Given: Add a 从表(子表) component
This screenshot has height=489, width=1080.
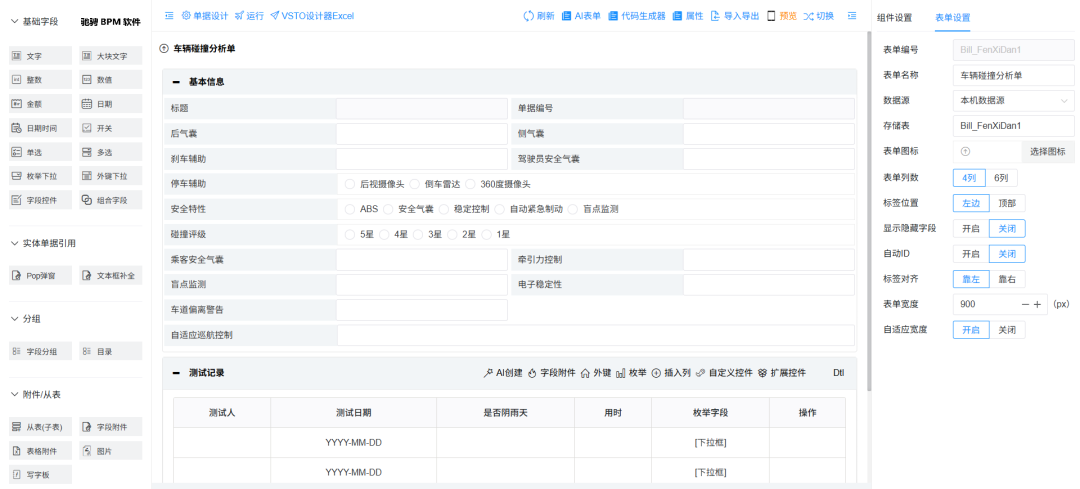Looking at the screenshot, I should [x=40, y=427].
